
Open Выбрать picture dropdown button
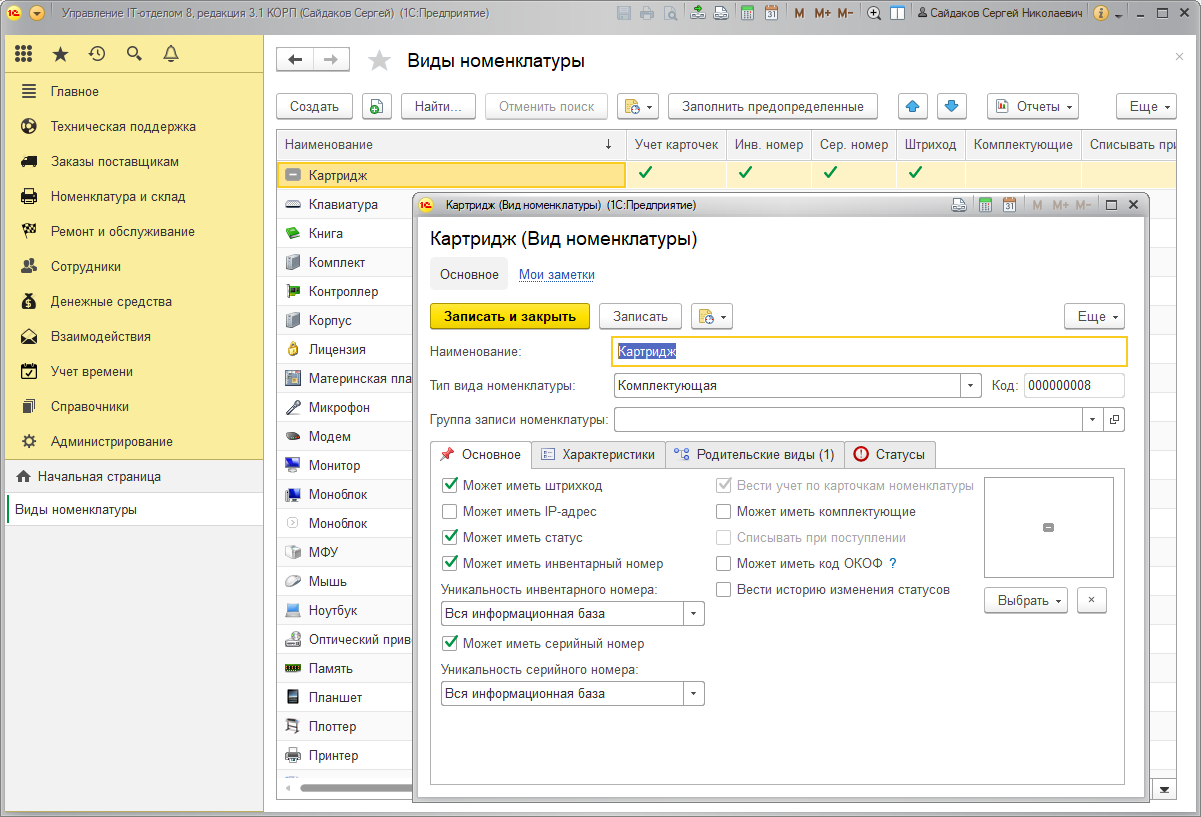pyautogui.click(x=1026, y=600)
